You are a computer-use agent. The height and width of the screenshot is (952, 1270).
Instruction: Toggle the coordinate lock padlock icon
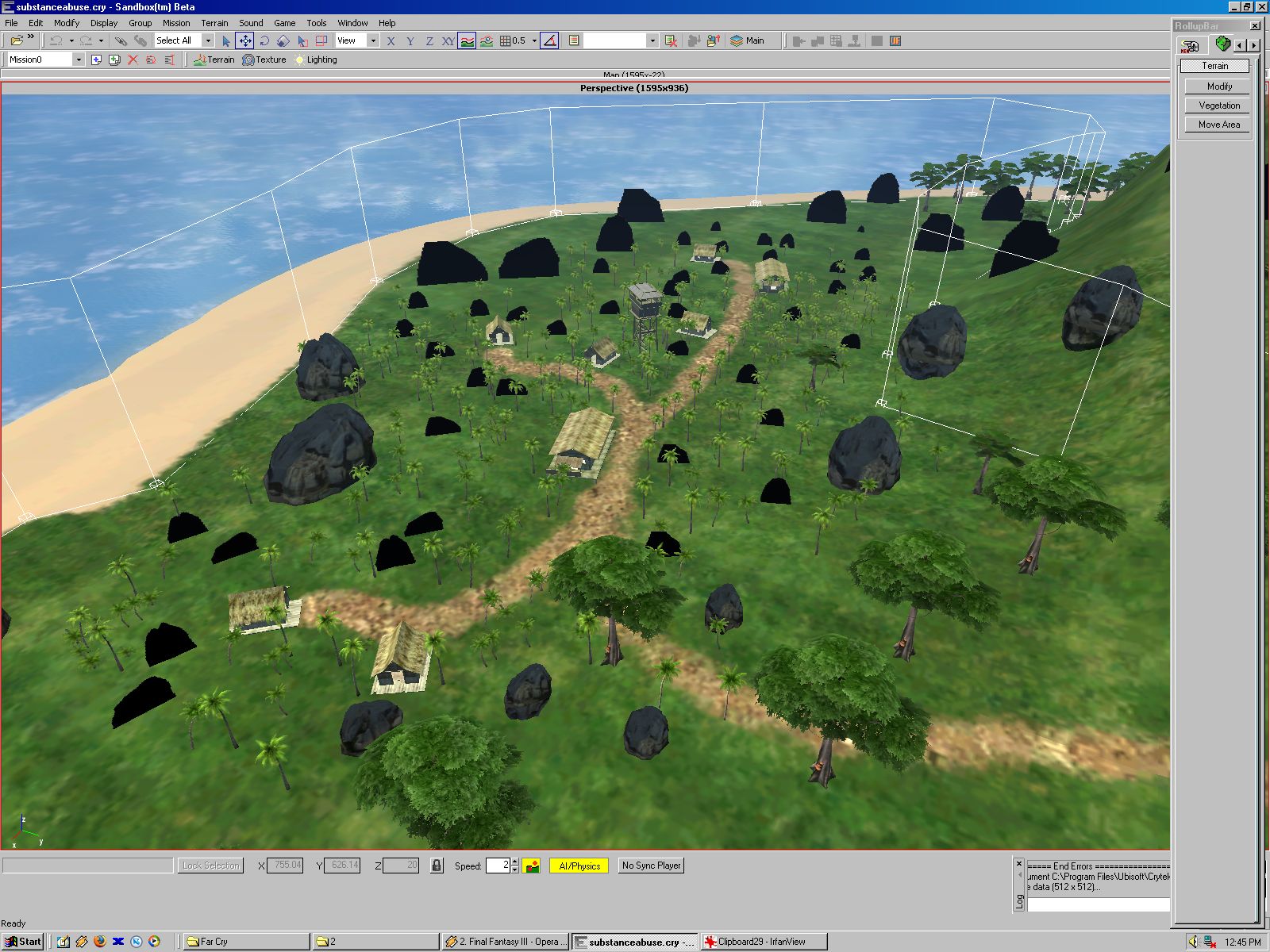pos(437,866)
